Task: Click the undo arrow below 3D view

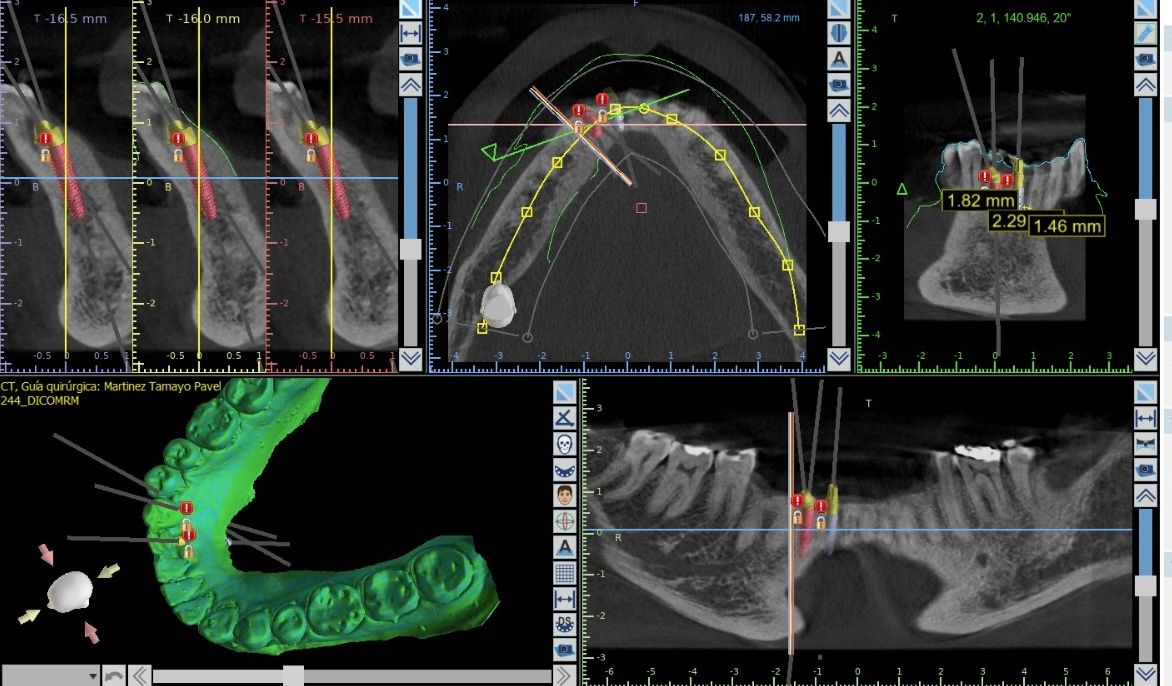Action: (x=115, y=676)
